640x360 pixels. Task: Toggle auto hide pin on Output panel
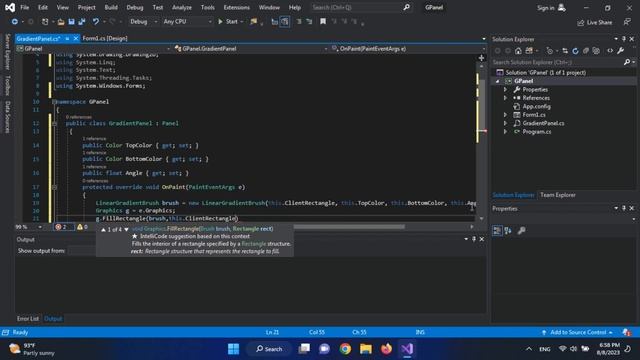474,239
